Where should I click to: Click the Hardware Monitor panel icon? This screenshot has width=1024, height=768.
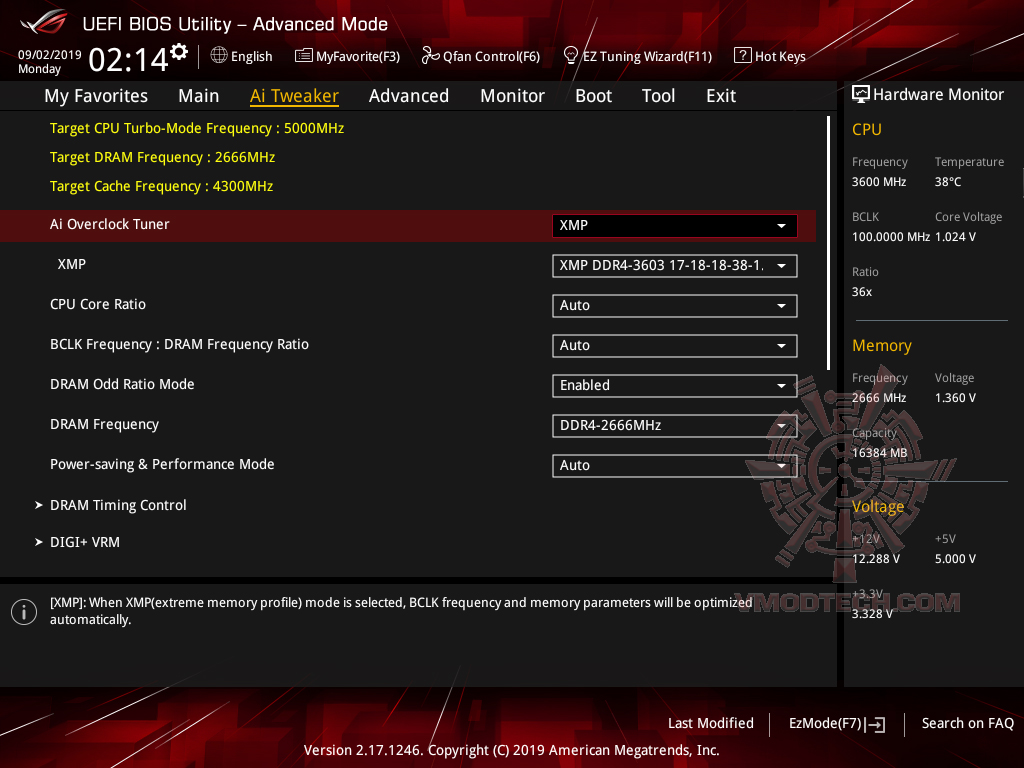(x=861, y=94)
